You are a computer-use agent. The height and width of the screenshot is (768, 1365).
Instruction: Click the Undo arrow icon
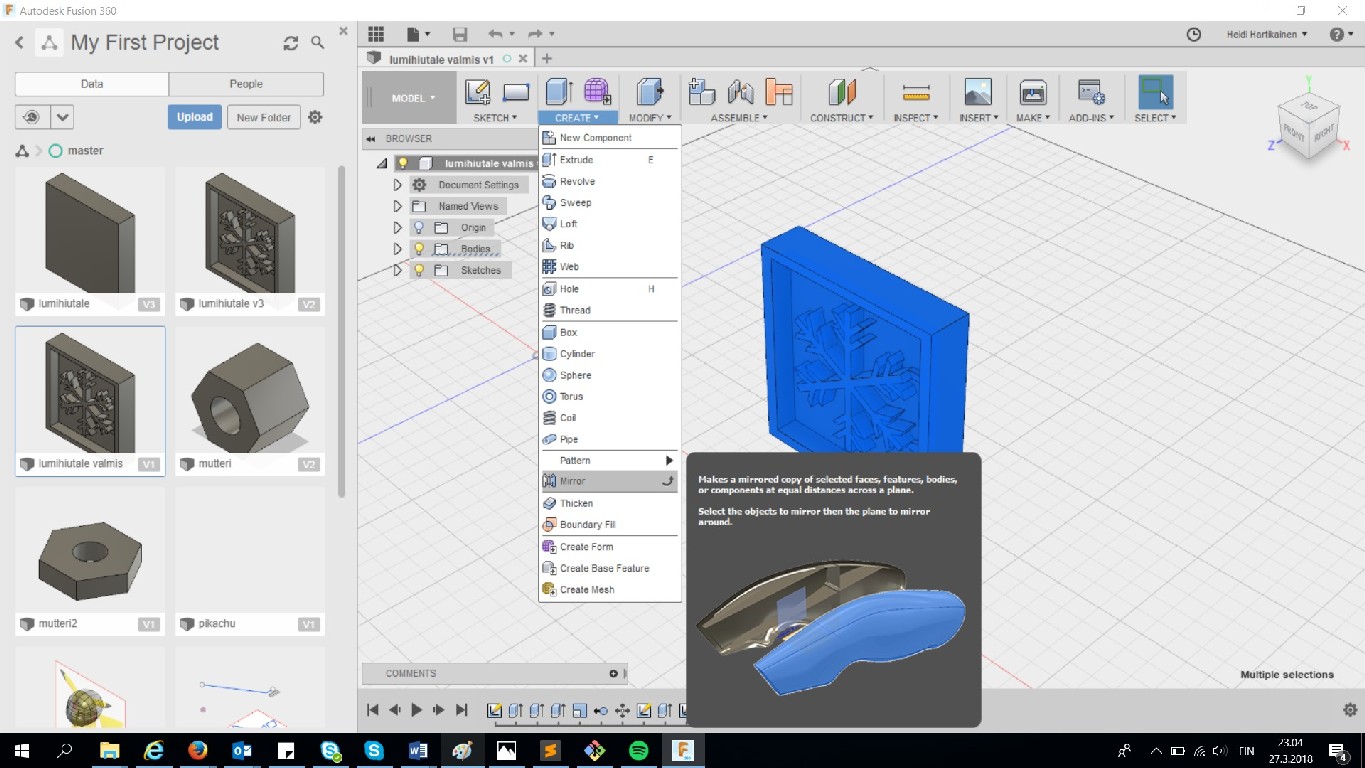click(x=496, y=34)
